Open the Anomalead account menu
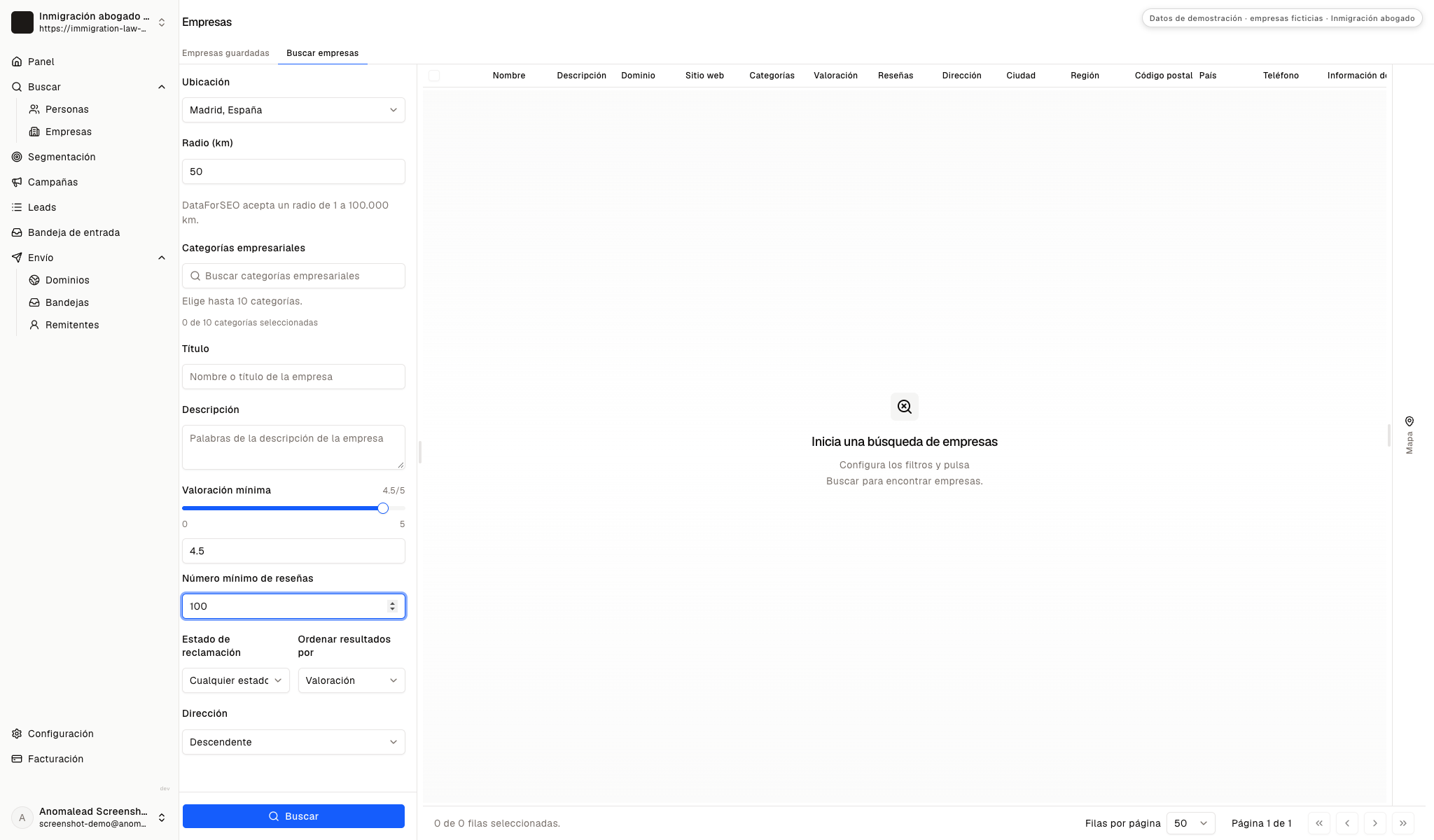Viewport: 1434px width, 840px height. (x=89, y=818)
